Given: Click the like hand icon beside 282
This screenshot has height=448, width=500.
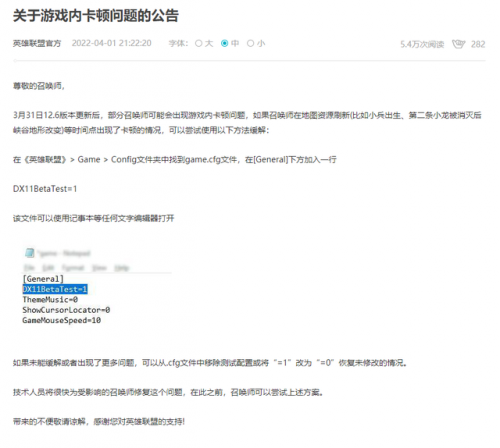Looking at the screenshot, I should point(458,44).
